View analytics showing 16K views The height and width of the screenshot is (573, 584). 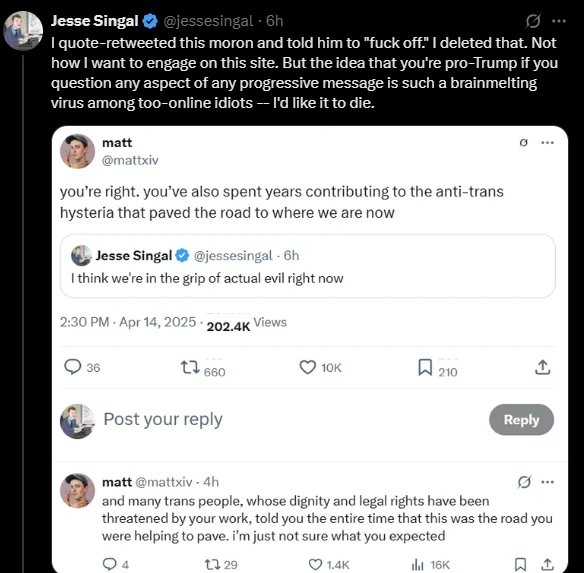tap(418, 565)
